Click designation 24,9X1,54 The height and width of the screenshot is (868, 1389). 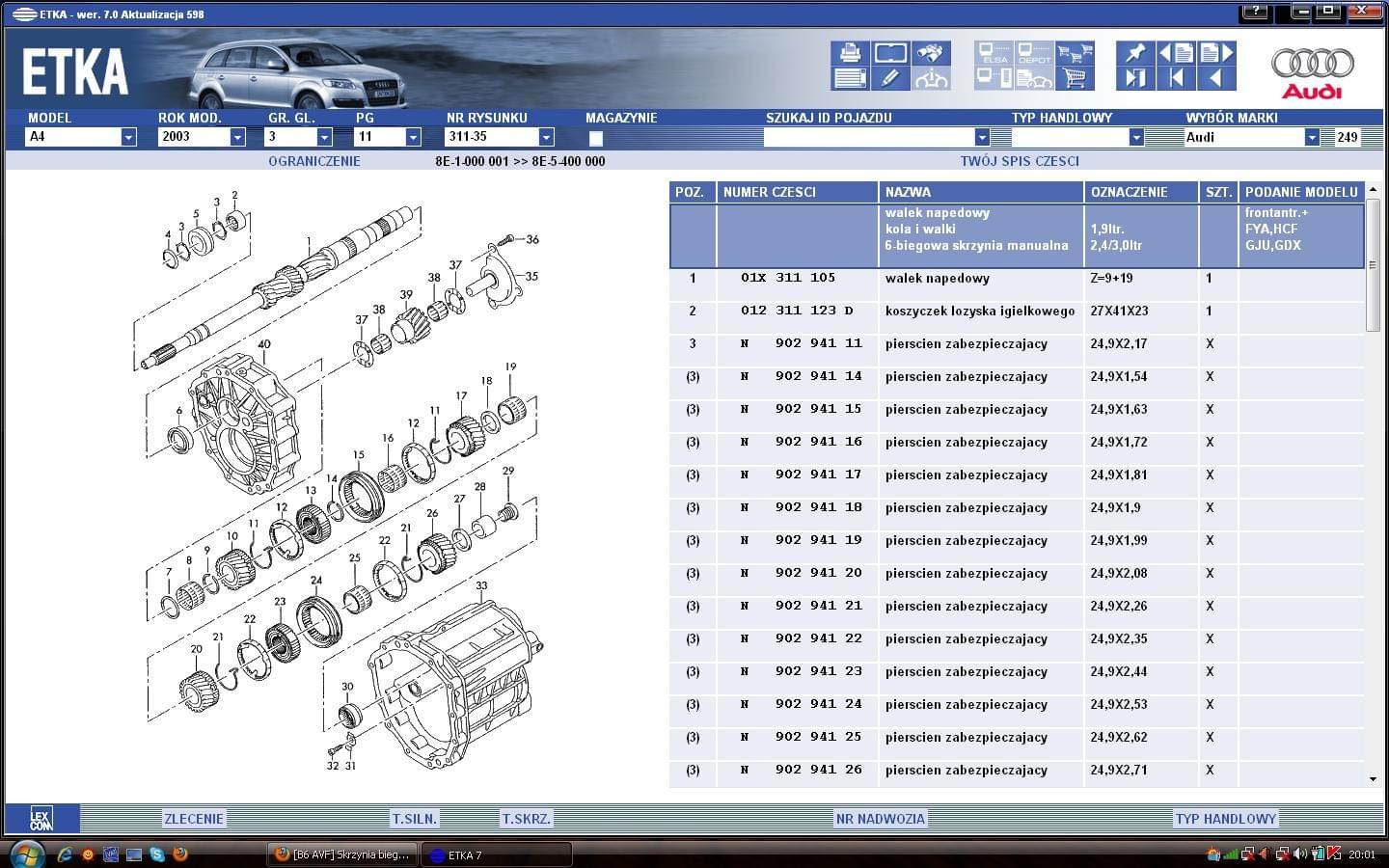1119,377
